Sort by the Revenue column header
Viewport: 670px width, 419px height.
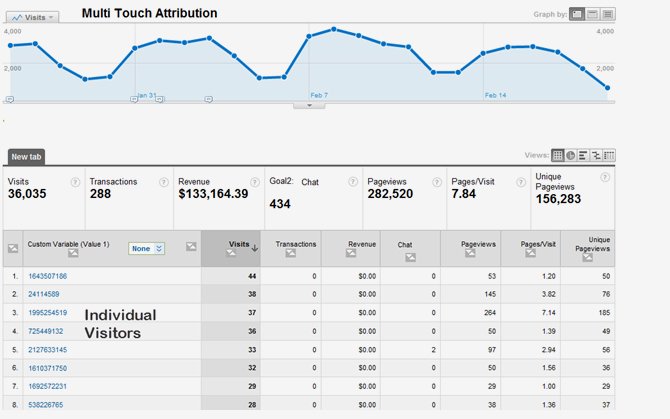(362, 244)
